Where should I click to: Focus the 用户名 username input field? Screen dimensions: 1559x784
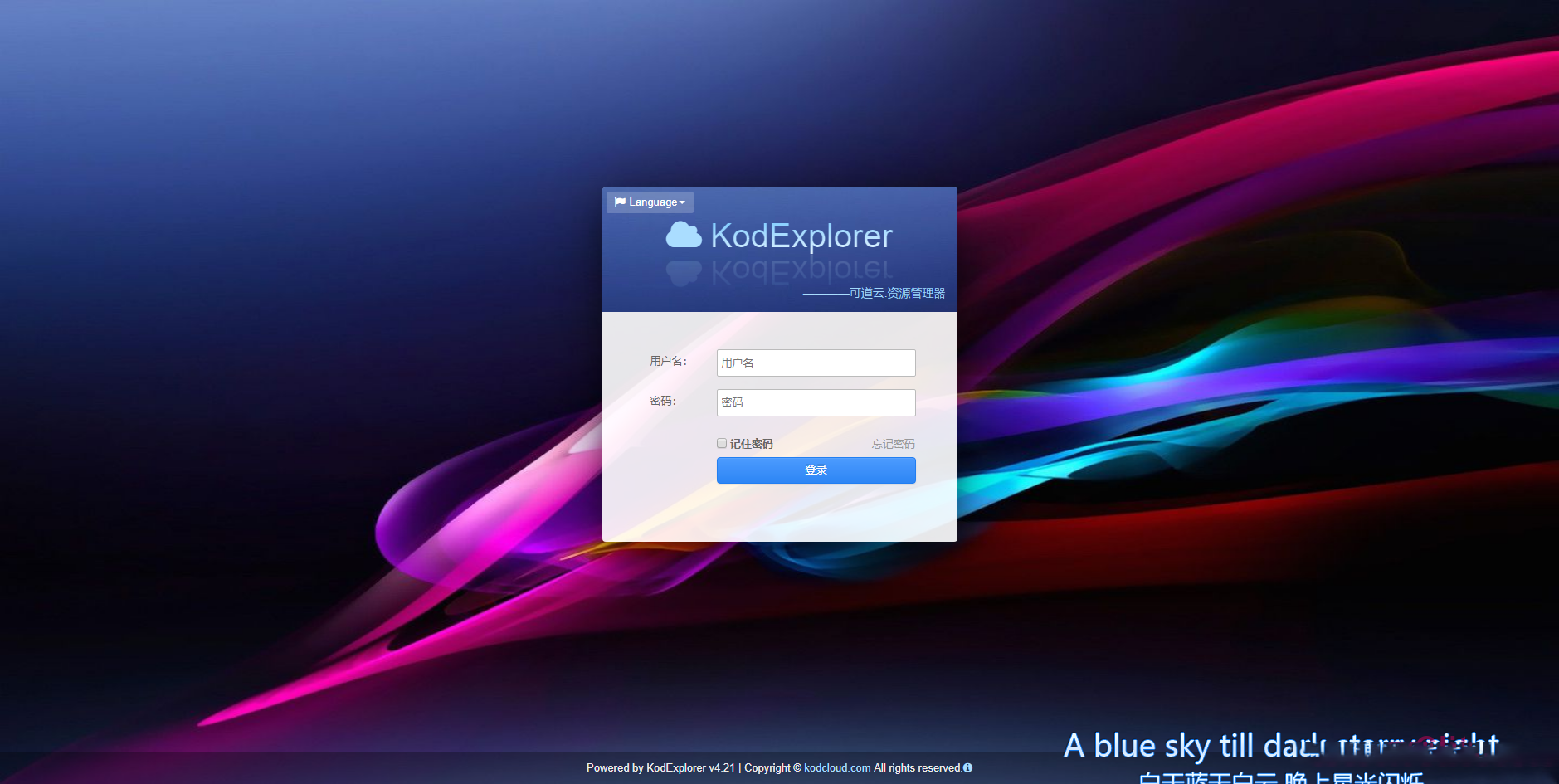[816, 363]
